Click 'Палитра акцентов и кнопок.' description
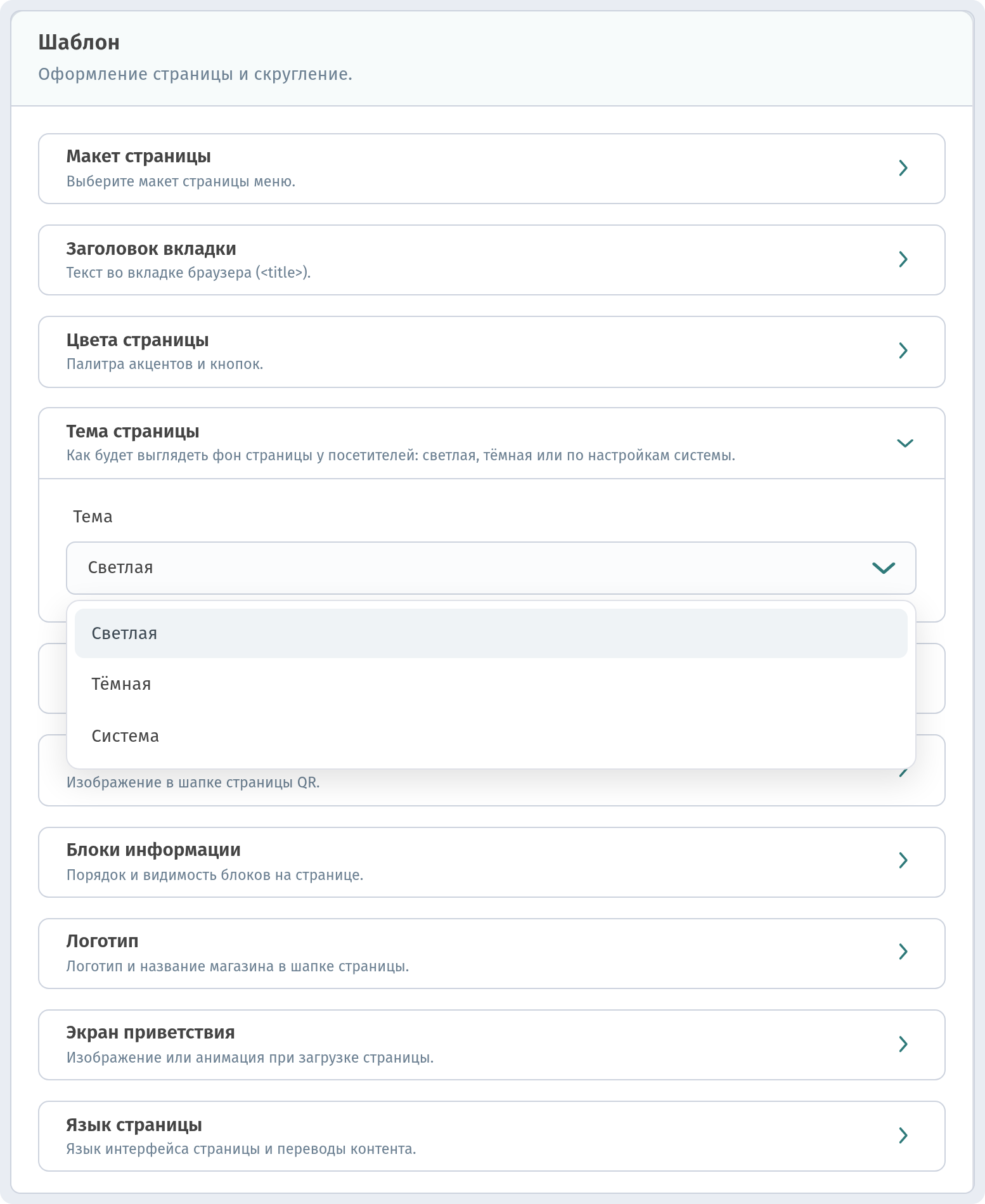 point(165,364)
